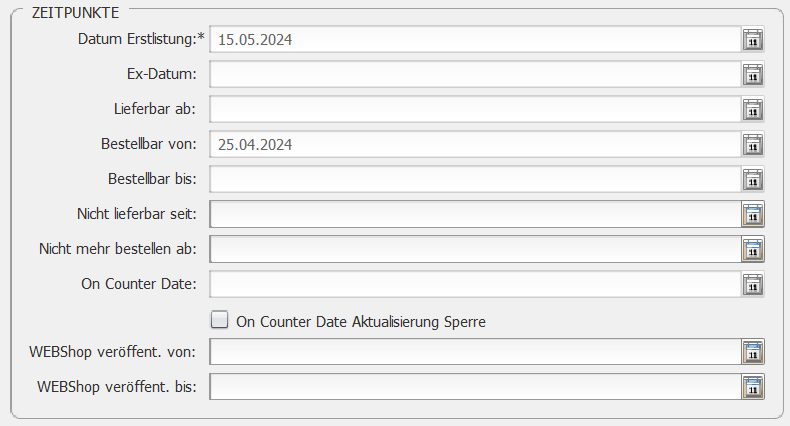The image size is (790, 426).
Task: Focus the On Counter Date input field
Action: pos(475,284)
